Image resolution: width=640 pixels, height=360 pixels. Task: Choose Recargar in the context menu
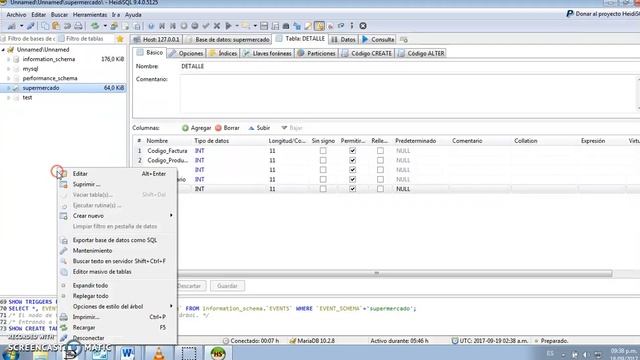(x=117, y=327)
